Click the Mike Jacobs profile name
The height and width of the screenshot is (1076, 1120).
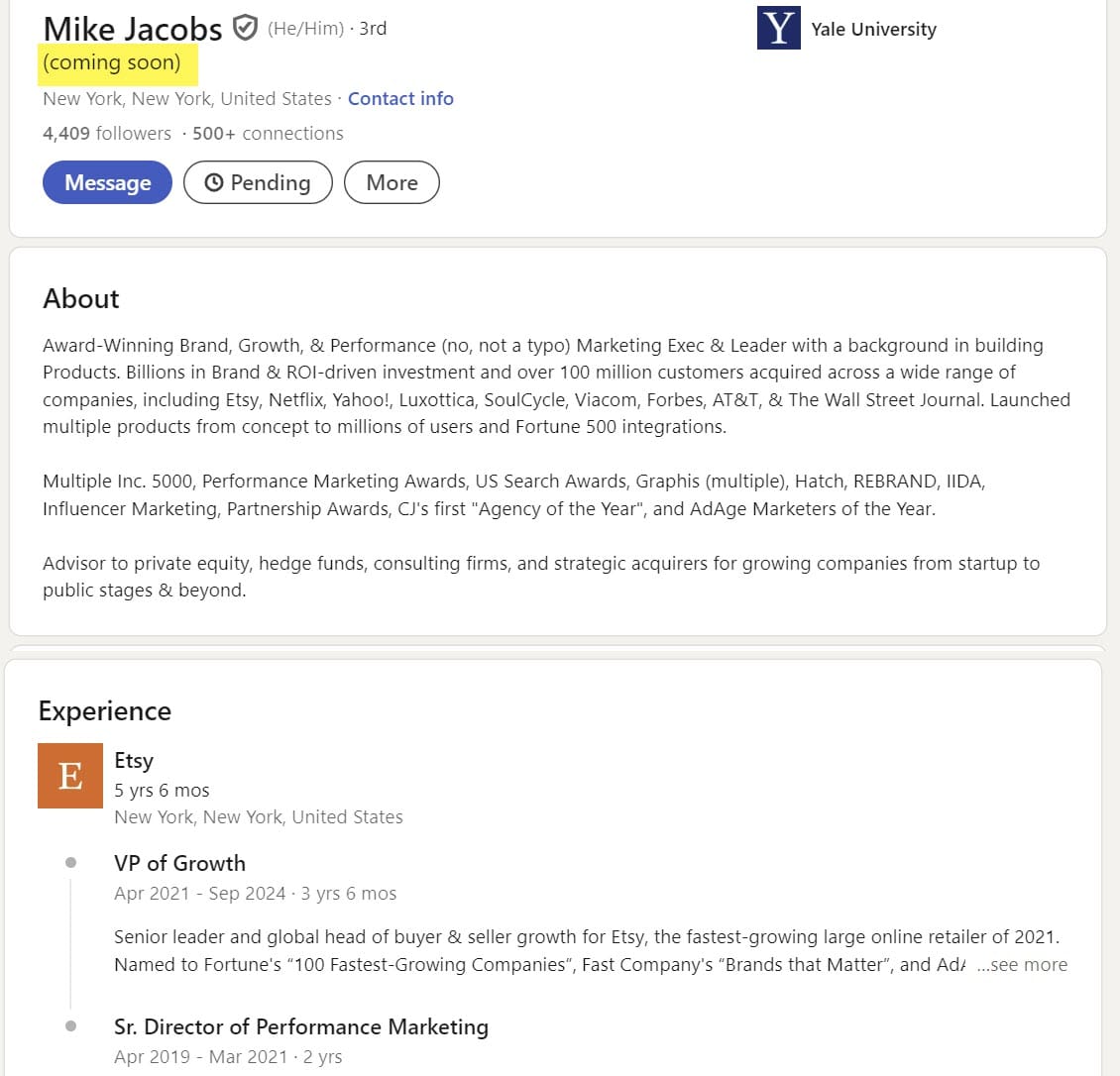pos(133,29)
